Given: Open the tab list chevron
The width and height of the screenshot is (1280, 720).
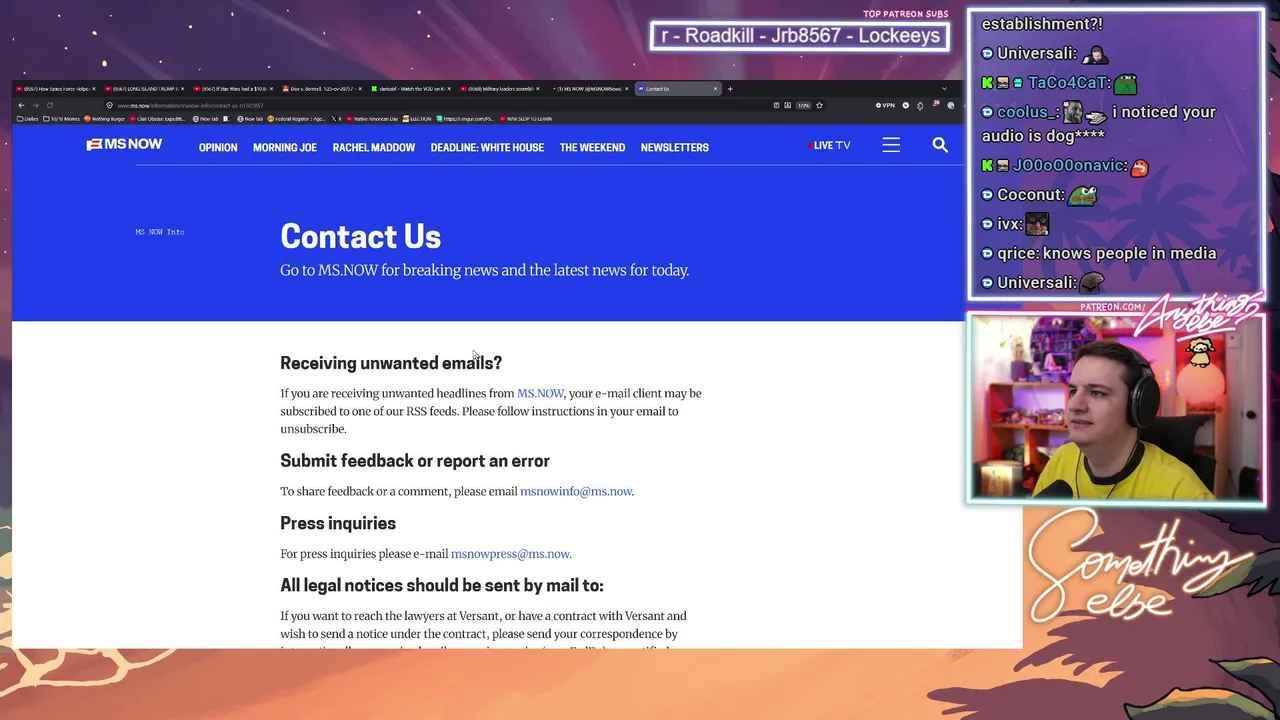Looking at the screenshot, I should click(x=944, y=89).
